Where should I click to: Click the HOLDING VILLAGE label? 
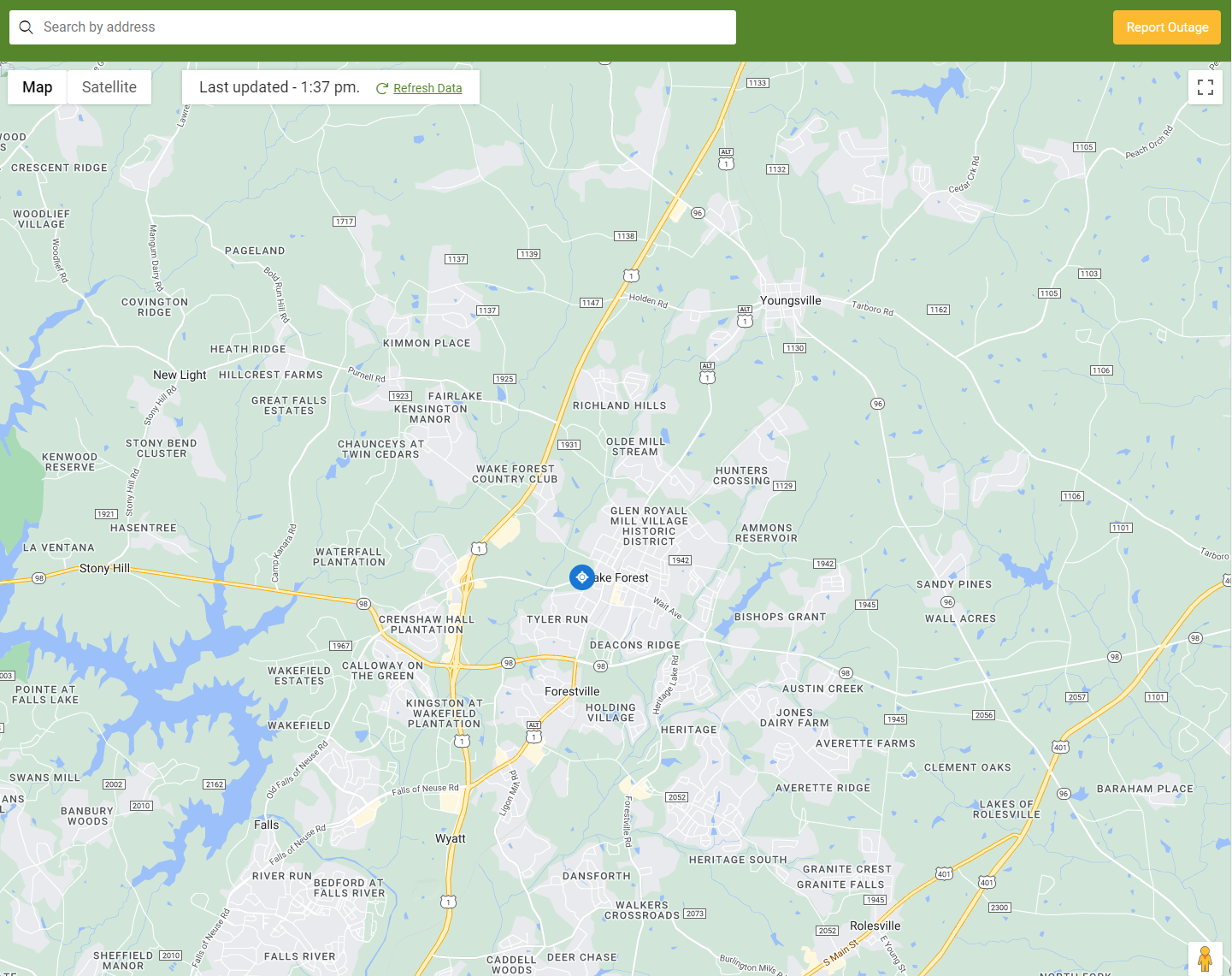pos(610,713)
